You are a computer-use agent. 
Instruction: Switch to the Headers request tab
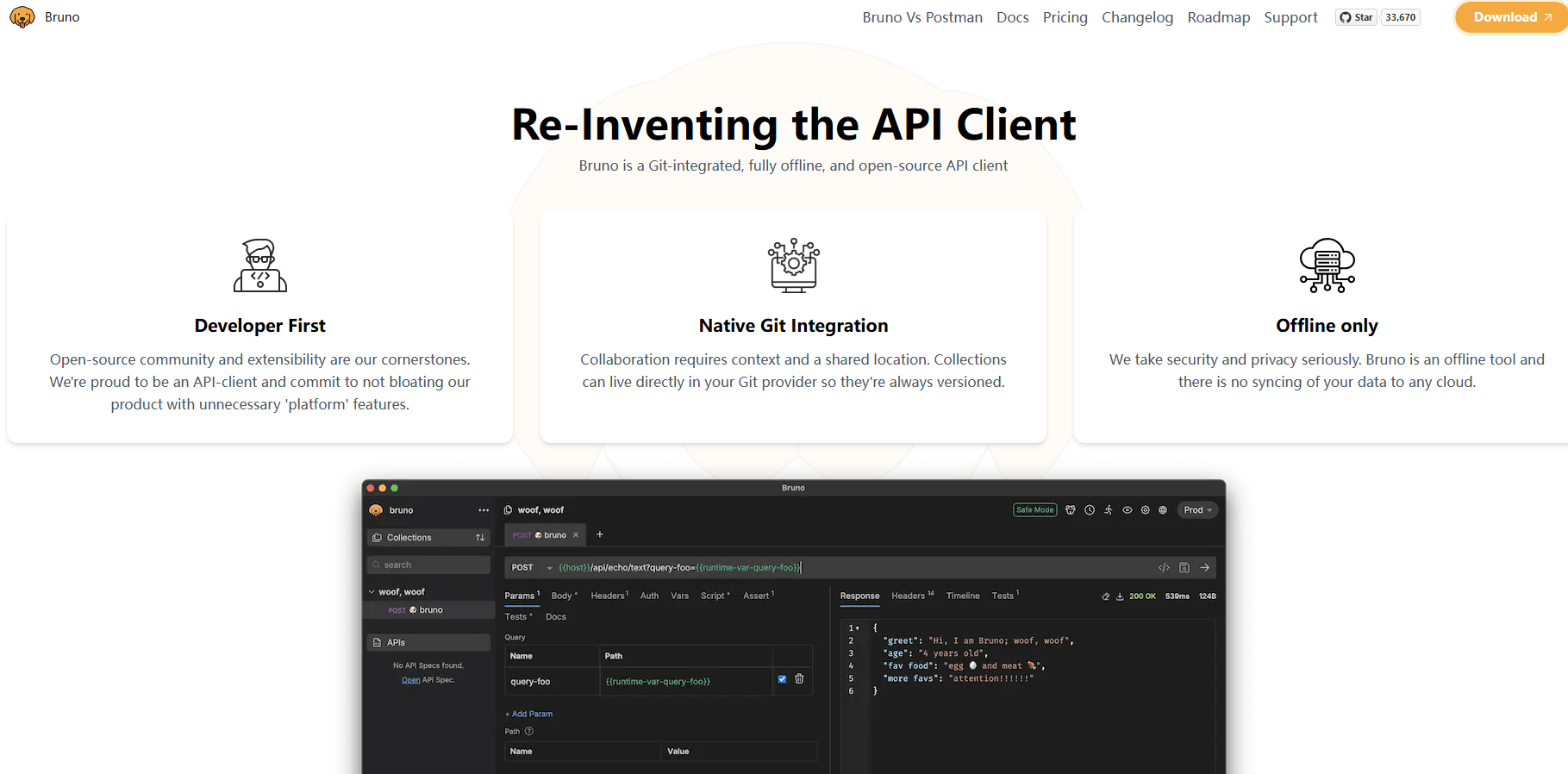608,596
